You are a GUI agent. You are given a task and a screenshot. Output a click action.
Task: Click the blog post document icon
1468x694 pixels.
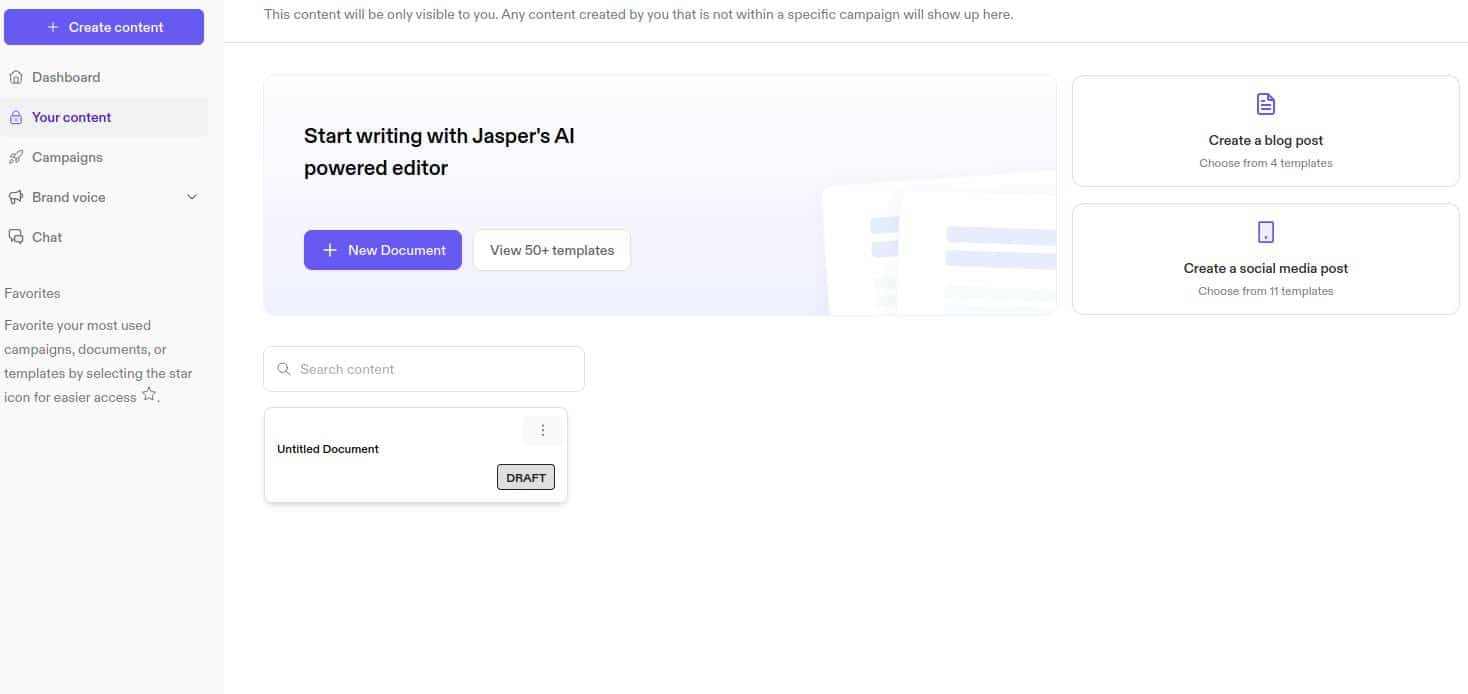coord(1266,104)
